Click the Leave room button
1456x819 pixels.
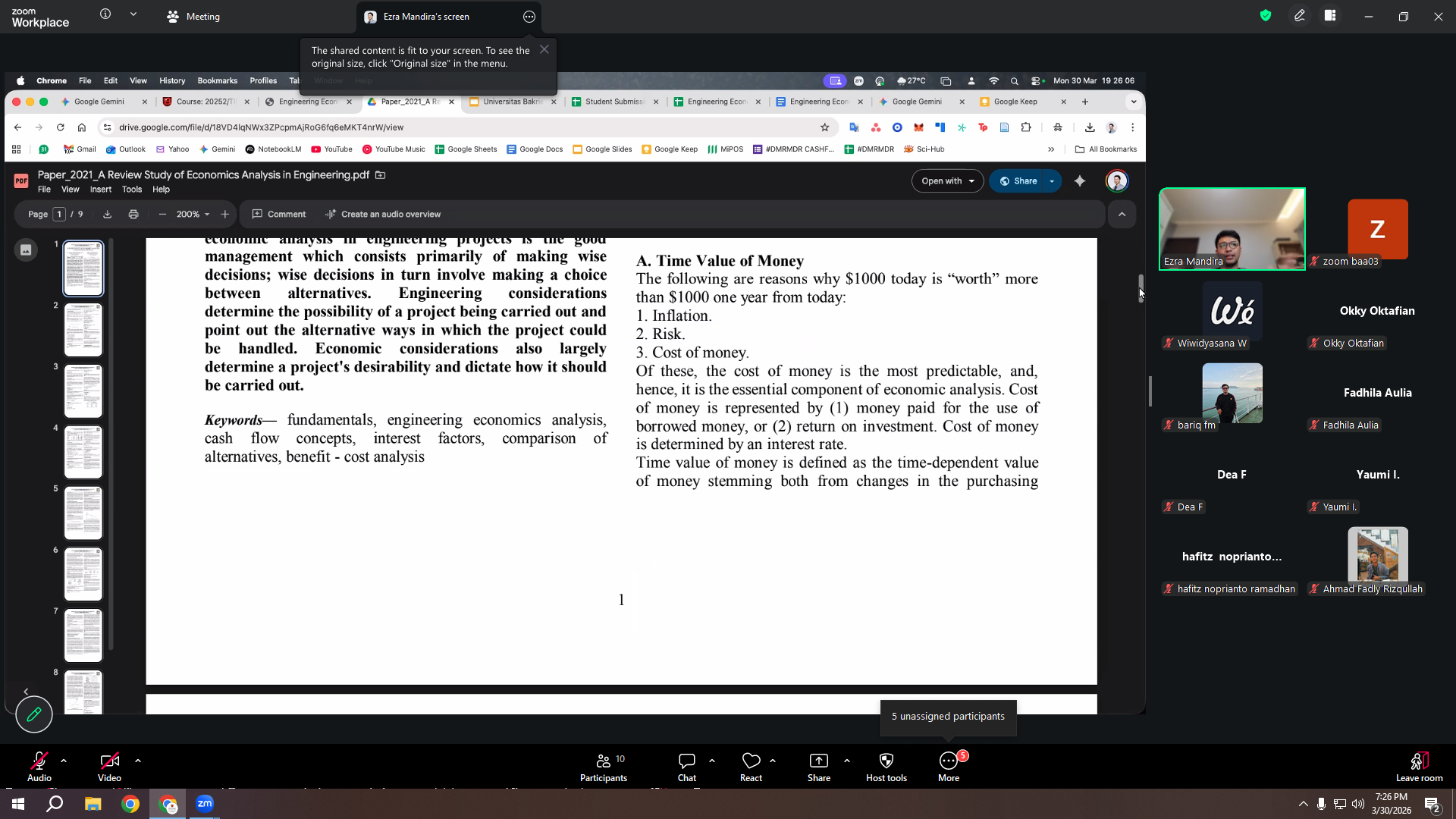1420,766
